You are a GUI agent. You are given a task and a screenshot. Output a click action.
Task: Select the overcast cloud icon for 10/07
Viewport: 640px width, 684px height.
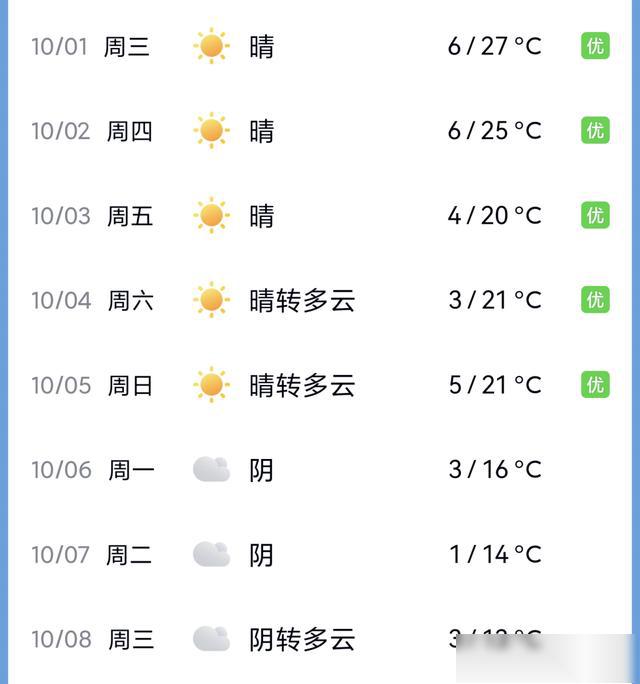point(211,554)
